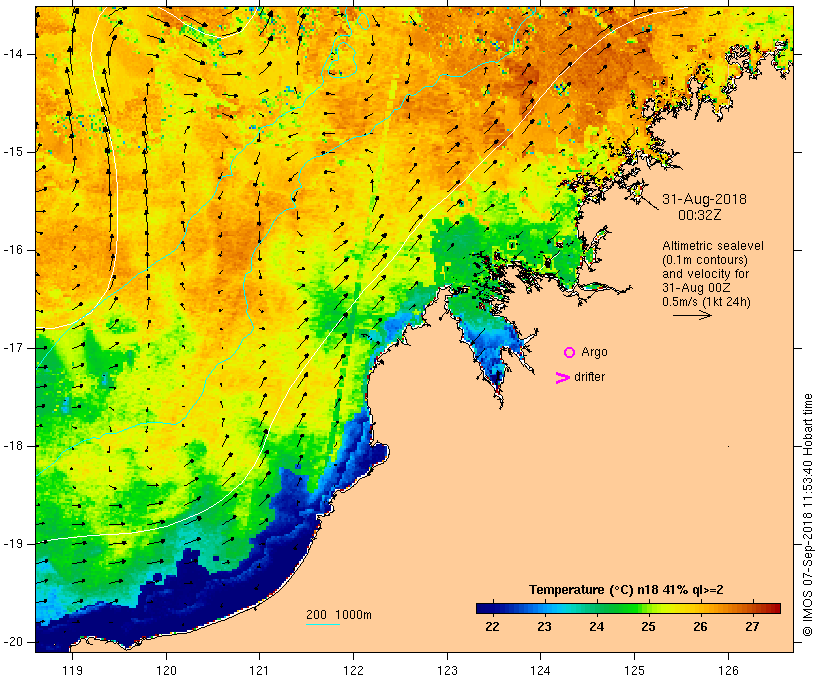
Task: Click the cyan 200m depth legend line
Action: pyautogui.click(x=323, y=625)
